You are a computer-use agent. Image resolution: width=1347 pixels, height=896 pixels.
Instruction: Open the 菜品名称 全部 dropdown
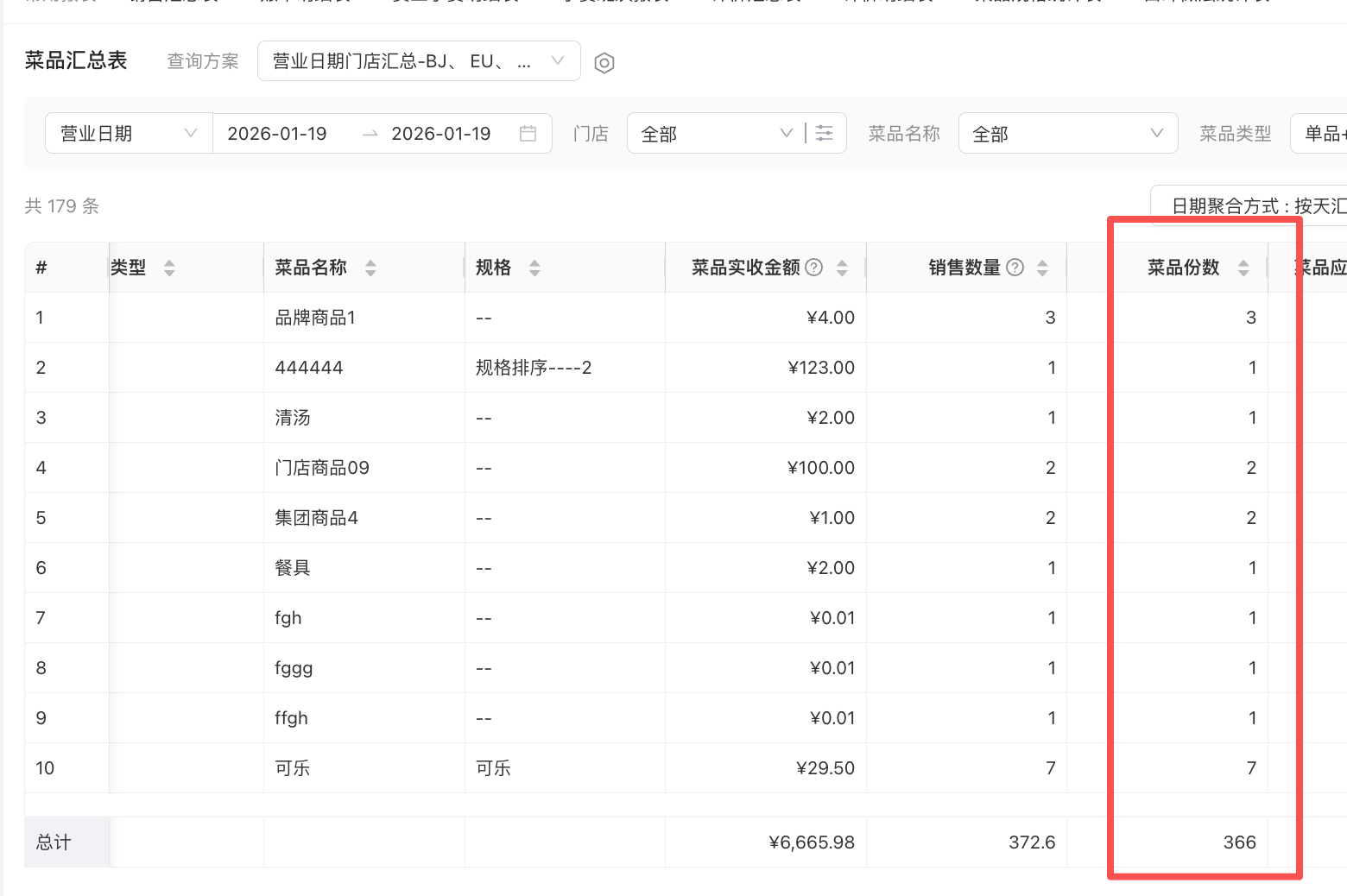1067,134
